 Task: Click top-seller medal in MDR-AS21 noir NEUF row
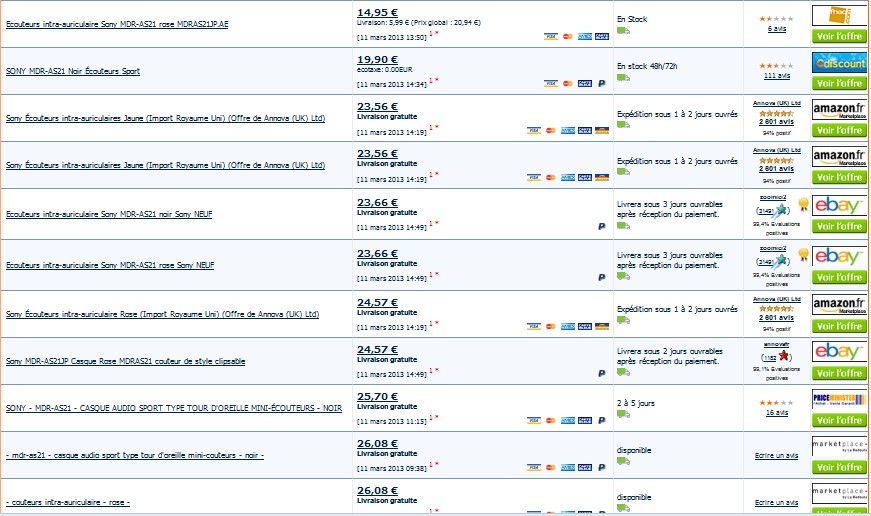click(x=803, y=204)
